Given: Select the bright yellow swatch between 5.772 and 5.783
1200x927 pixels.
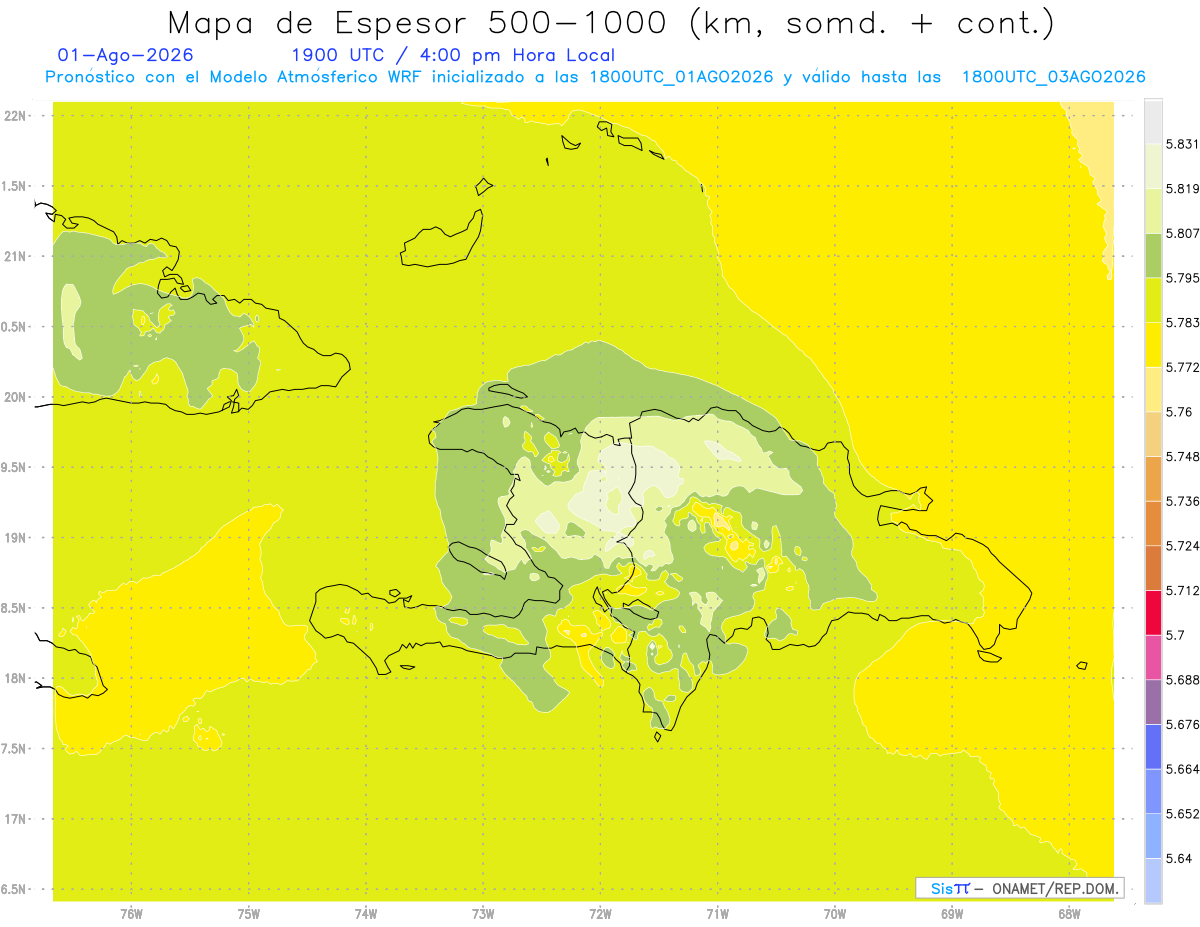Looking at the screenshot, I should coord(1153,344).
